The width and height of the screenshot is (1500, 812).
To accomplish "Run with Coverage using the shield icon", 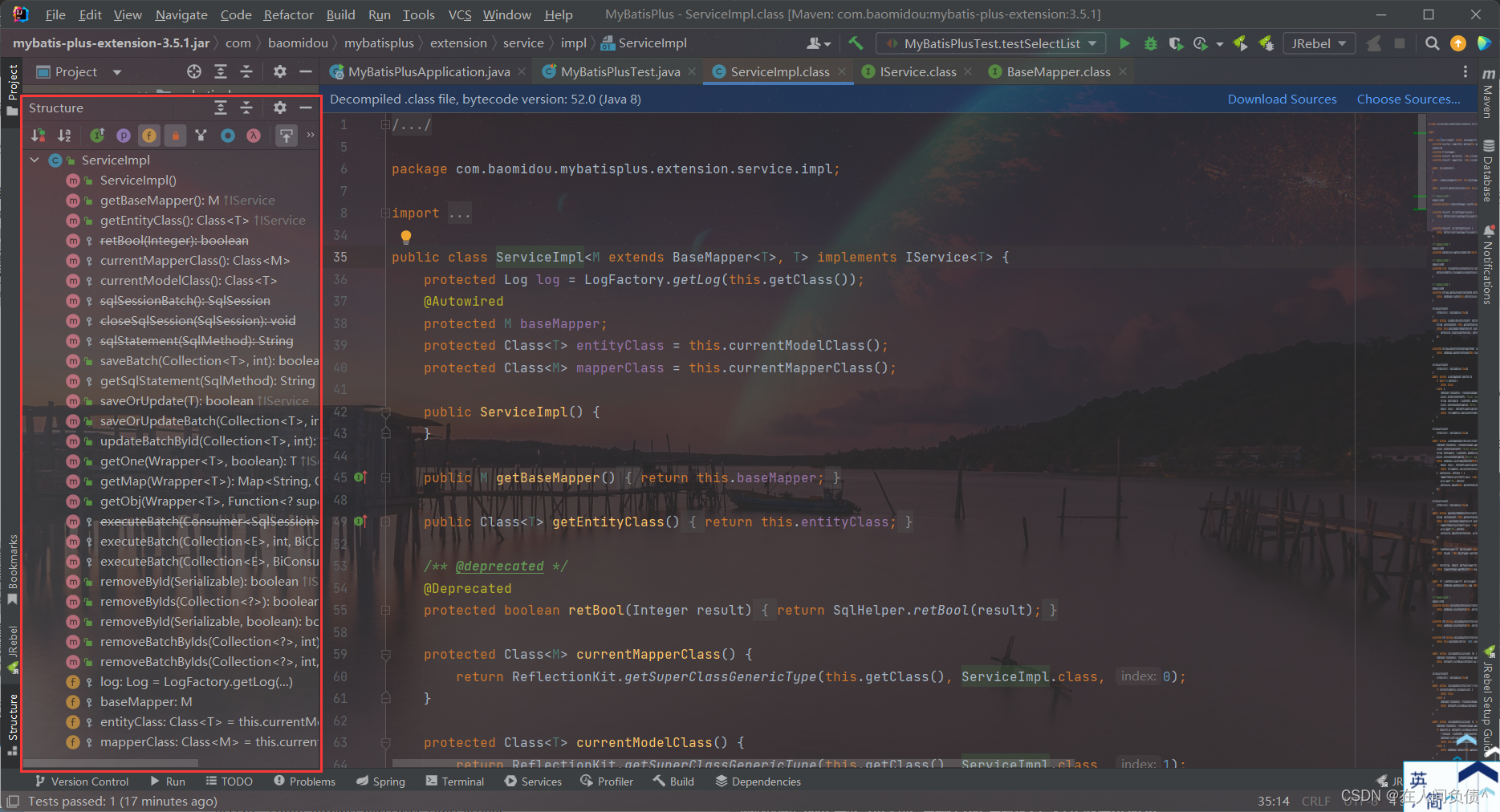I will (x=1176, y=43).
